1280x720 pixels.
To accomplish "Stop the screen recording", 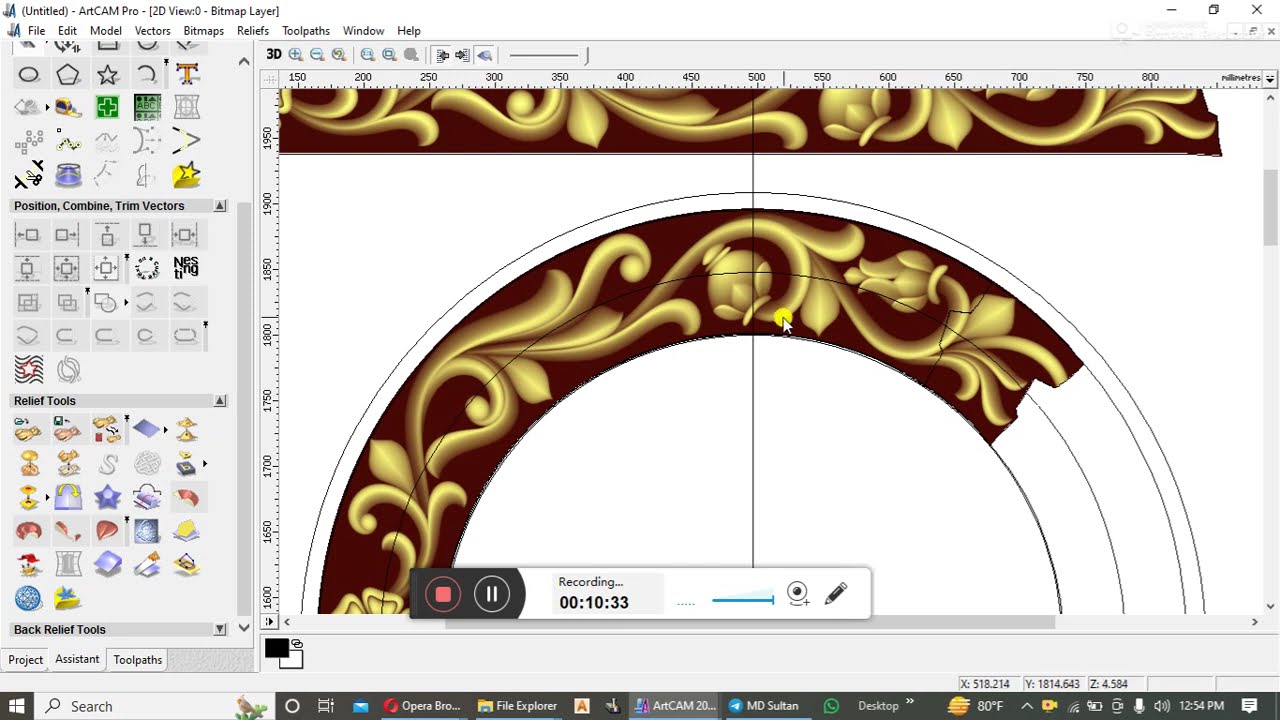I will [x=443, y=594].
